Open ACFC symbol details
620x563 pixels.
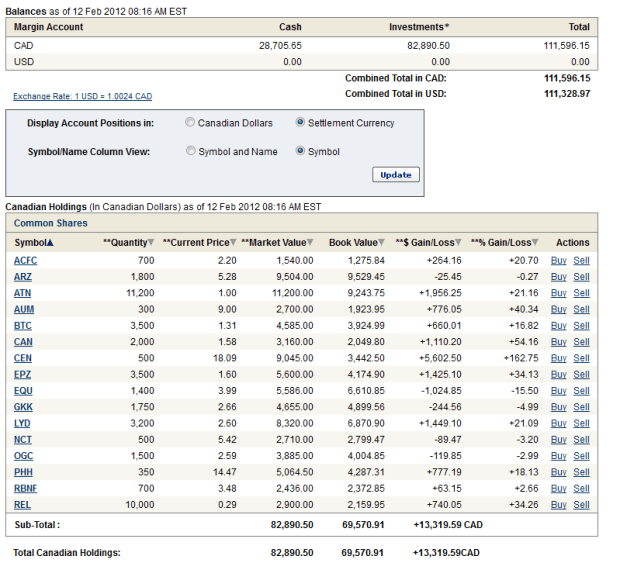pyautogui.click(x=25, y=260)
